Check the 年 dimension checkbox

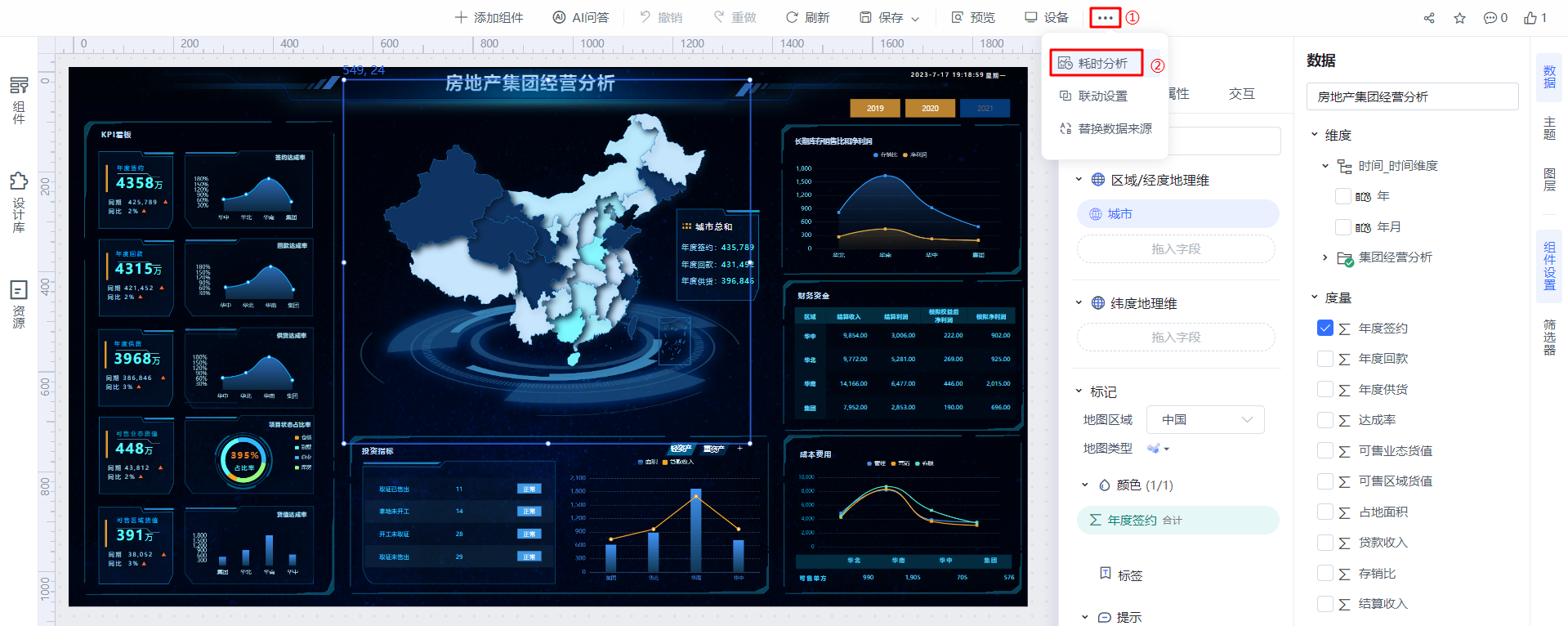pyautogui.click(x=1342, y=196)
